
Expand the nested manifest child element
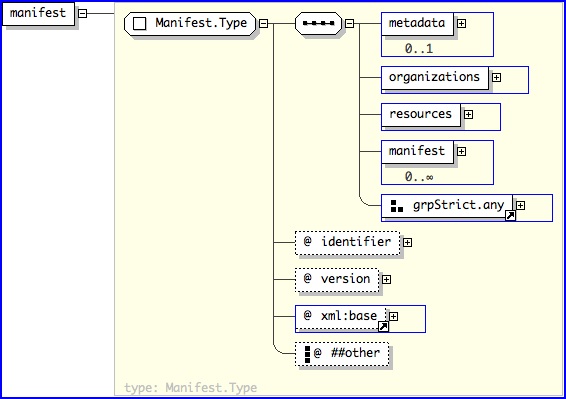(461, 151)
